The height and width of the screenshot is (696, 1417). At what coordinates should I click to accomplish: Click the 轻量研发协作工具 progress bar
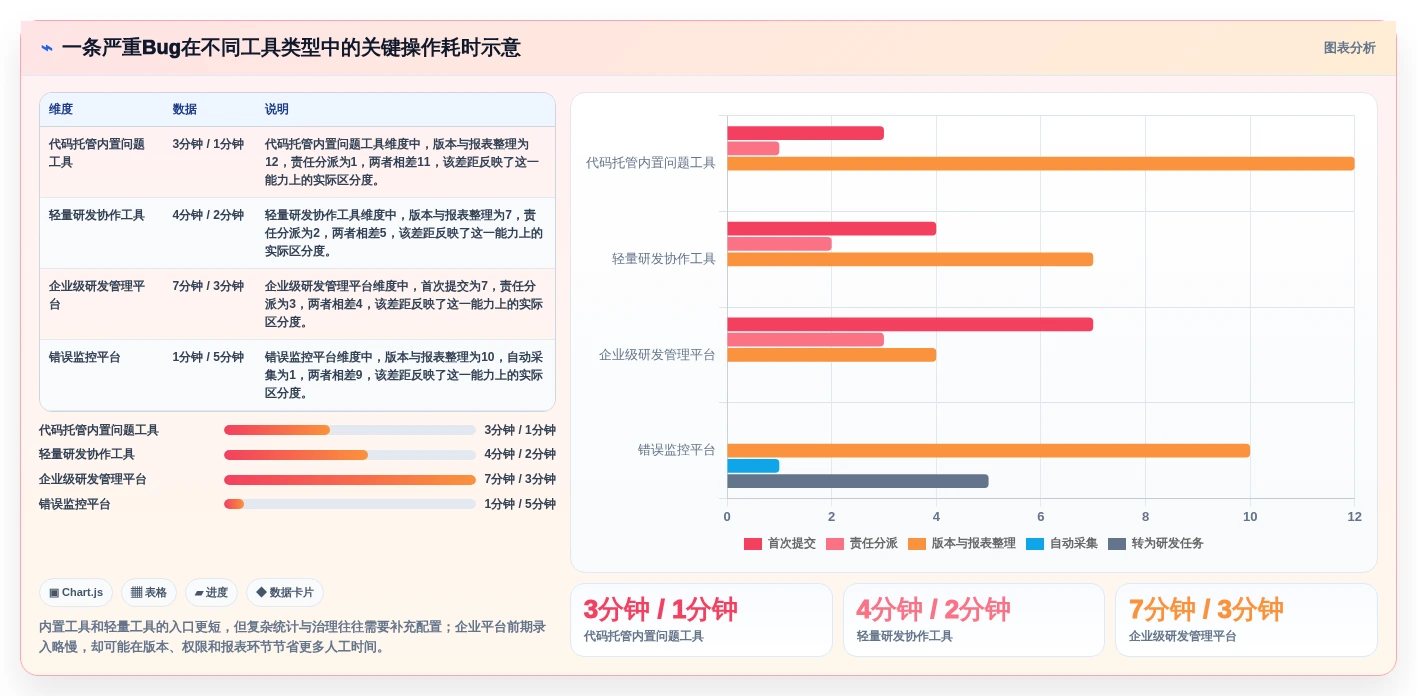point(350,455)
